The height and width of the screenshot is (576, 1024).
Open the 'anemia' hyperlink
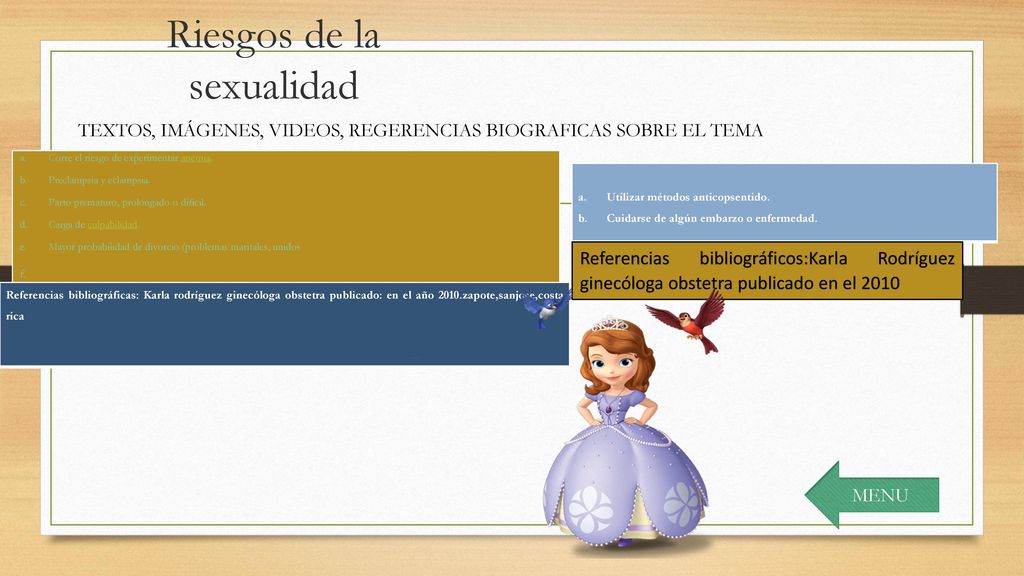pyautogui.click(x=196, y=158)
